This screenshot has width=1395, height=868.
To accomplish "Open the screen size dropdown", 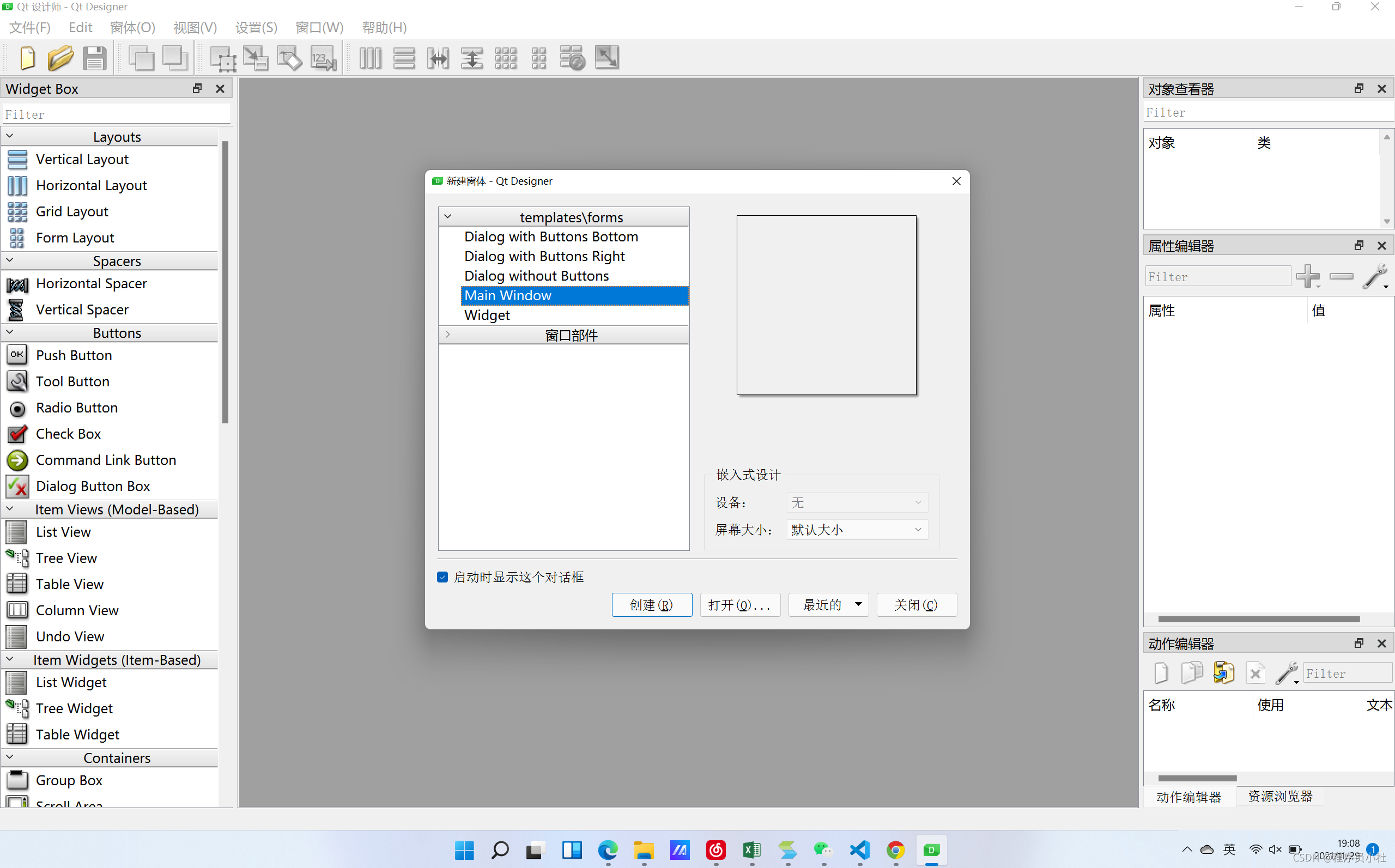I will 857,529.
